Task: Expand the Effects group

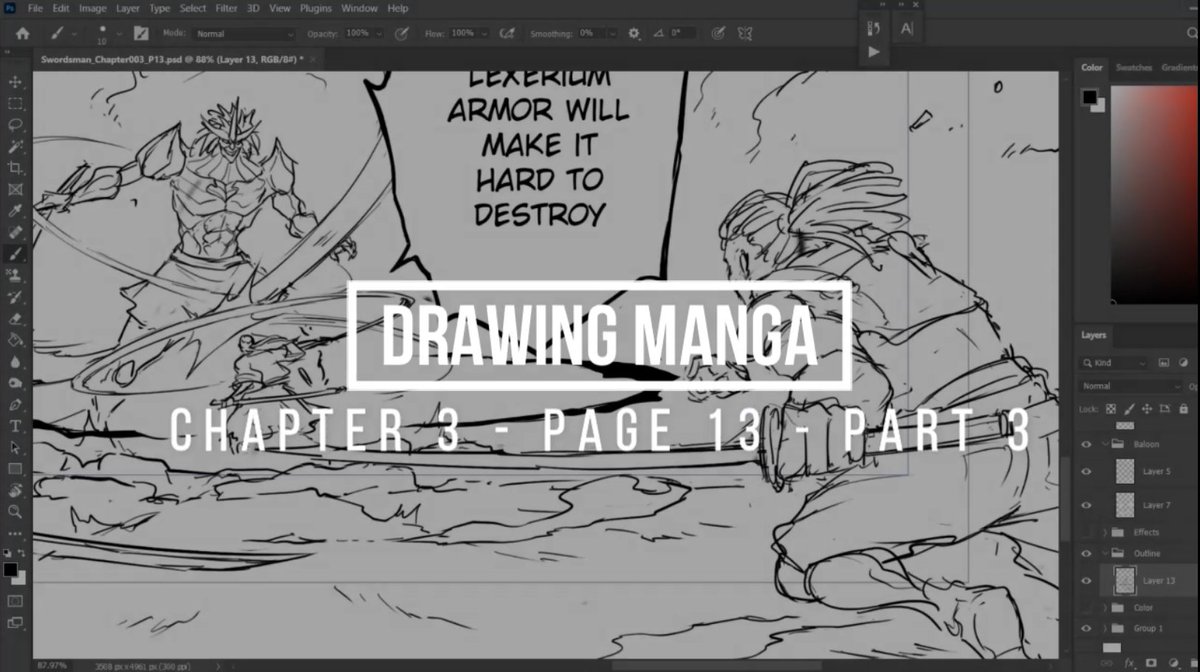Action: tap(1106, 532)
